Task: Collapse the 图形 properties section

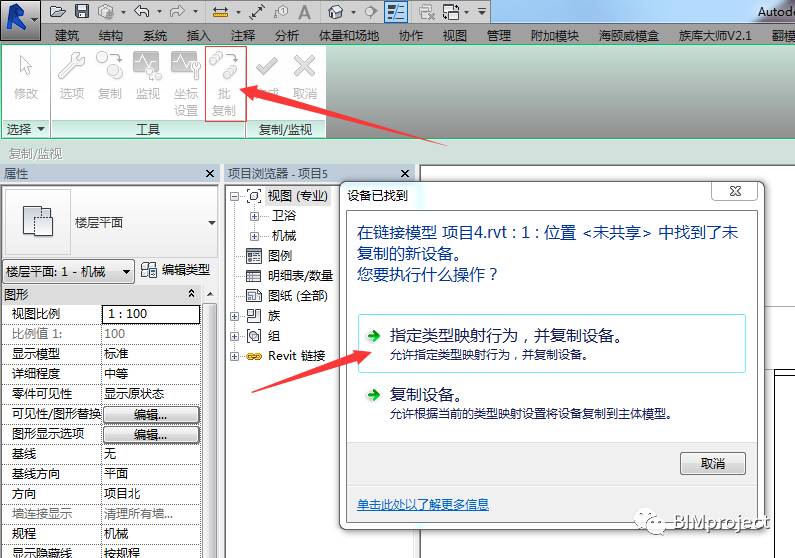Action: [x=191, y=294]
